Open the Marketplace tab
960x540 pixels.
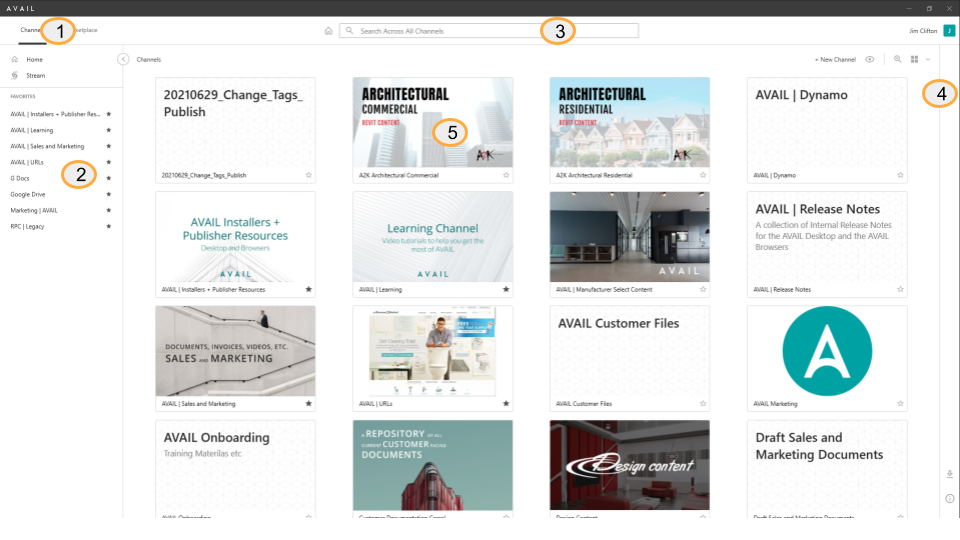point(84,30)
